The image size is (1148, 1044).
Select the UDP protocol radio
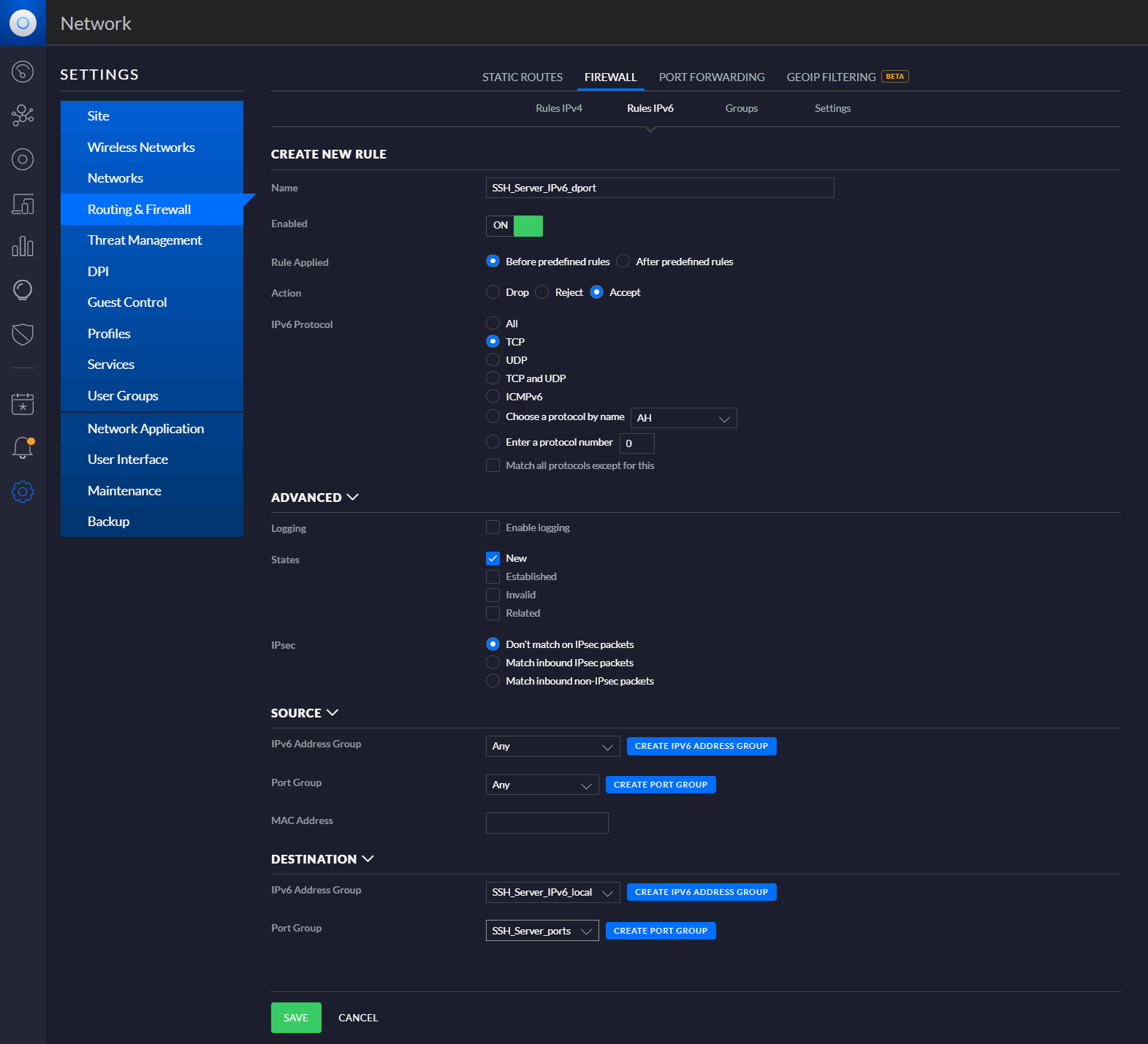[493, 360]
